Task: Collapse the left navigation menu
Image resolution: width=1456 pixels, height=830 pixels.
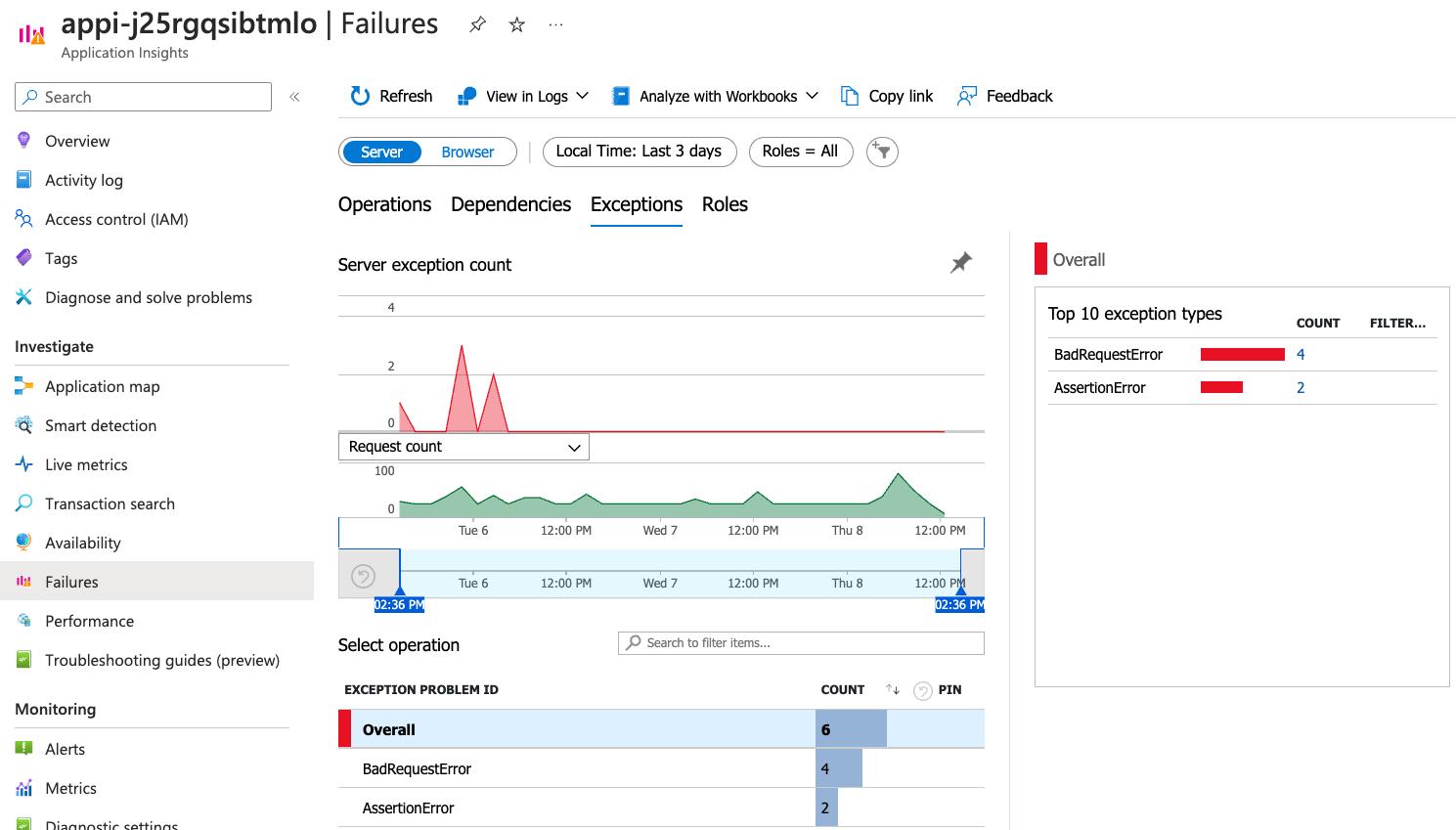Action: coord(294,97)
